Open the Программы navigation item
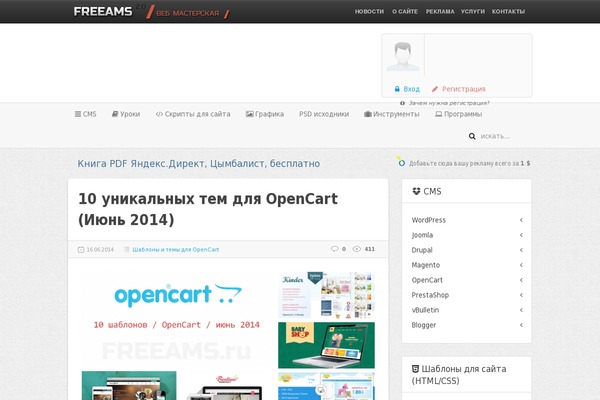The width and height of the screenshot is (600, 400). pyautogui.click(x=463, y=114)
